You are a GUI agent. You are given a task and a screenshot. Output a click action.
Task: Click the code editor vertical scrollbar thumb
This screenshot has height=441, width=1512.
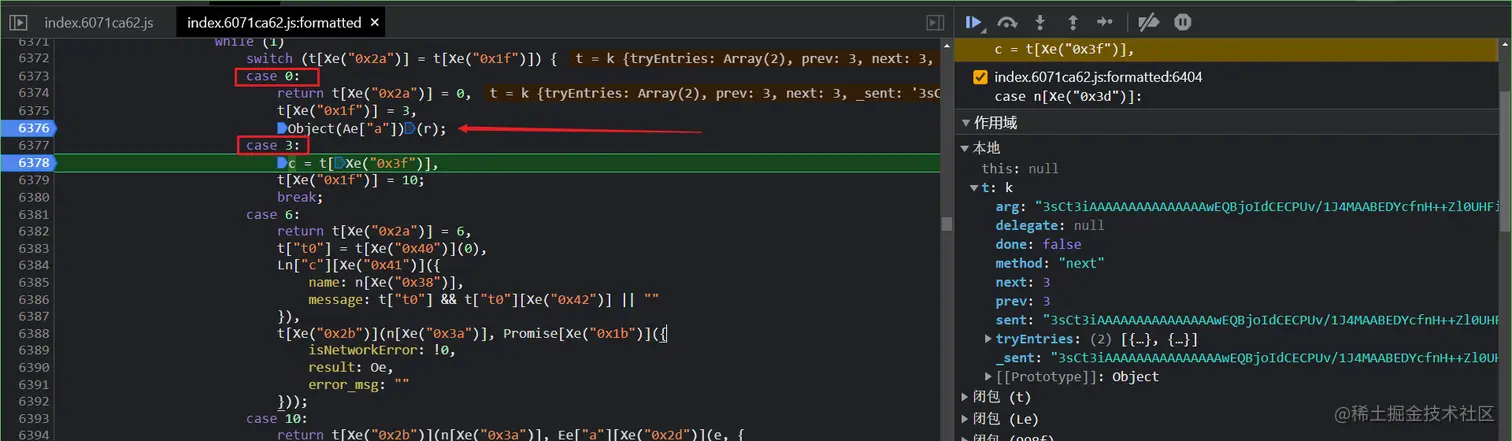[x=947, y=224]
